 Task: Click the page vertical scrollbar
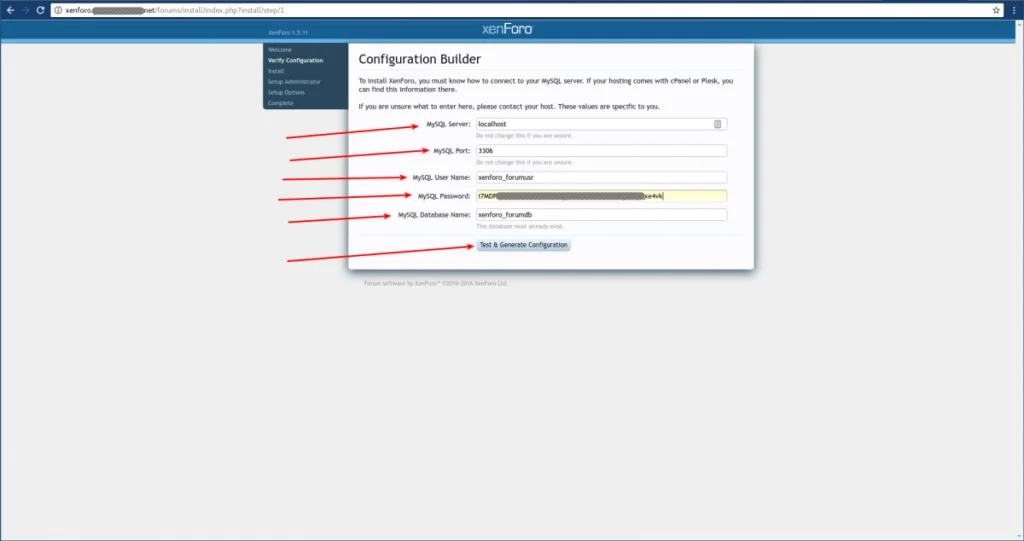coord(1019,281)
